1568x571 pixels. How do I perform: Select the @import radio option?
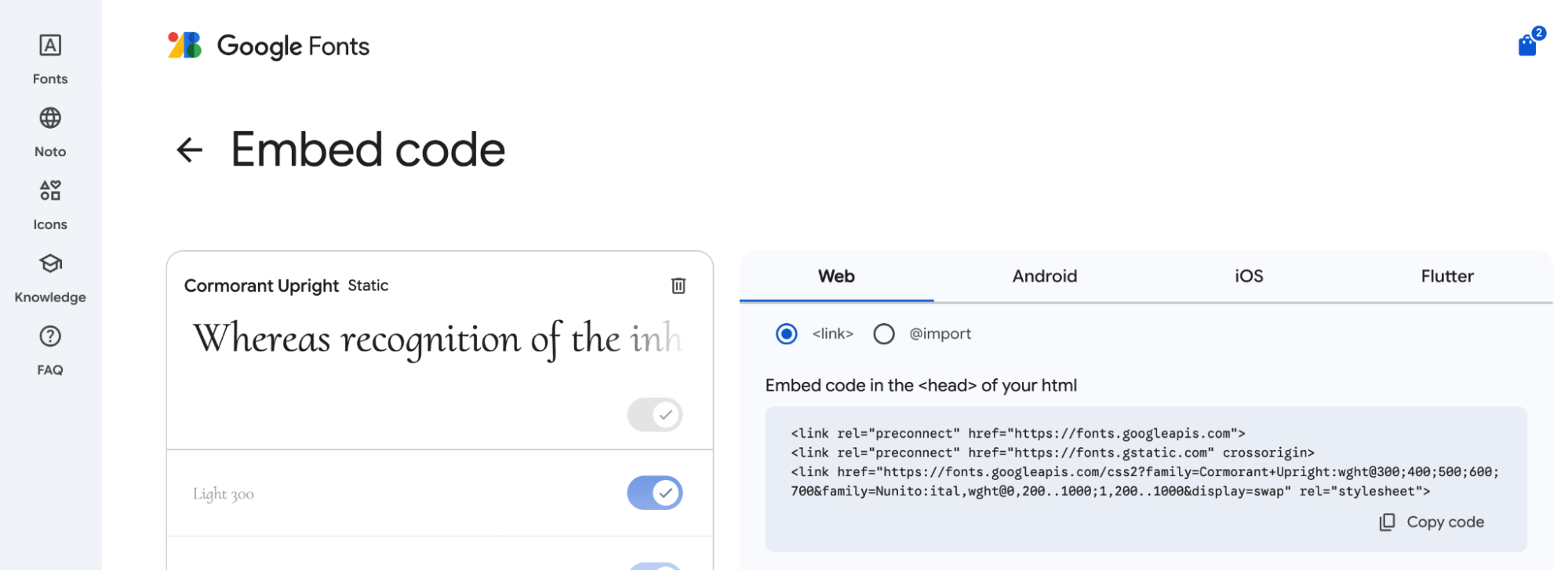[x=884, y=334]
